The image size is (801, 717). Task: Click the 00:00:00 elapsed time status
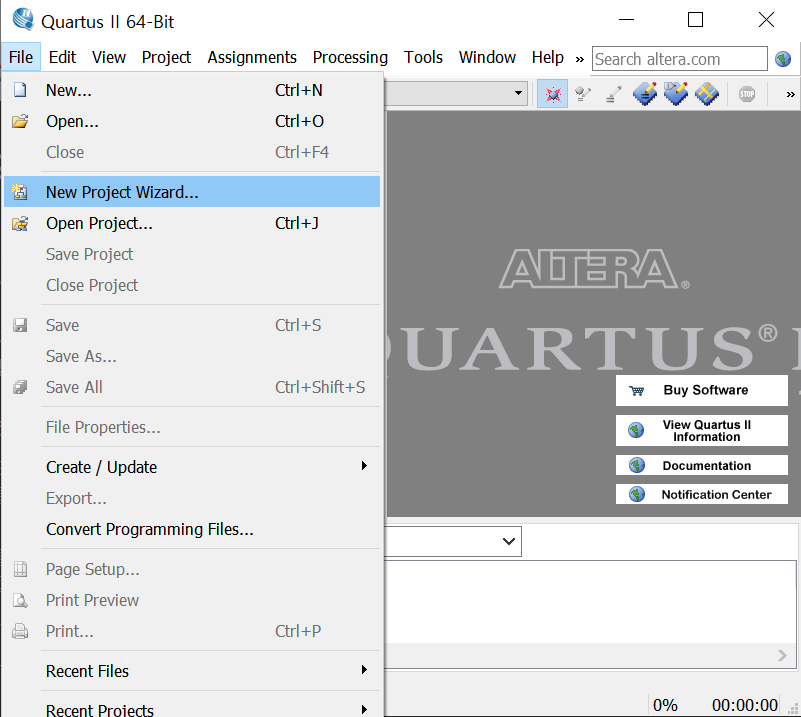[x=745, y=705]
